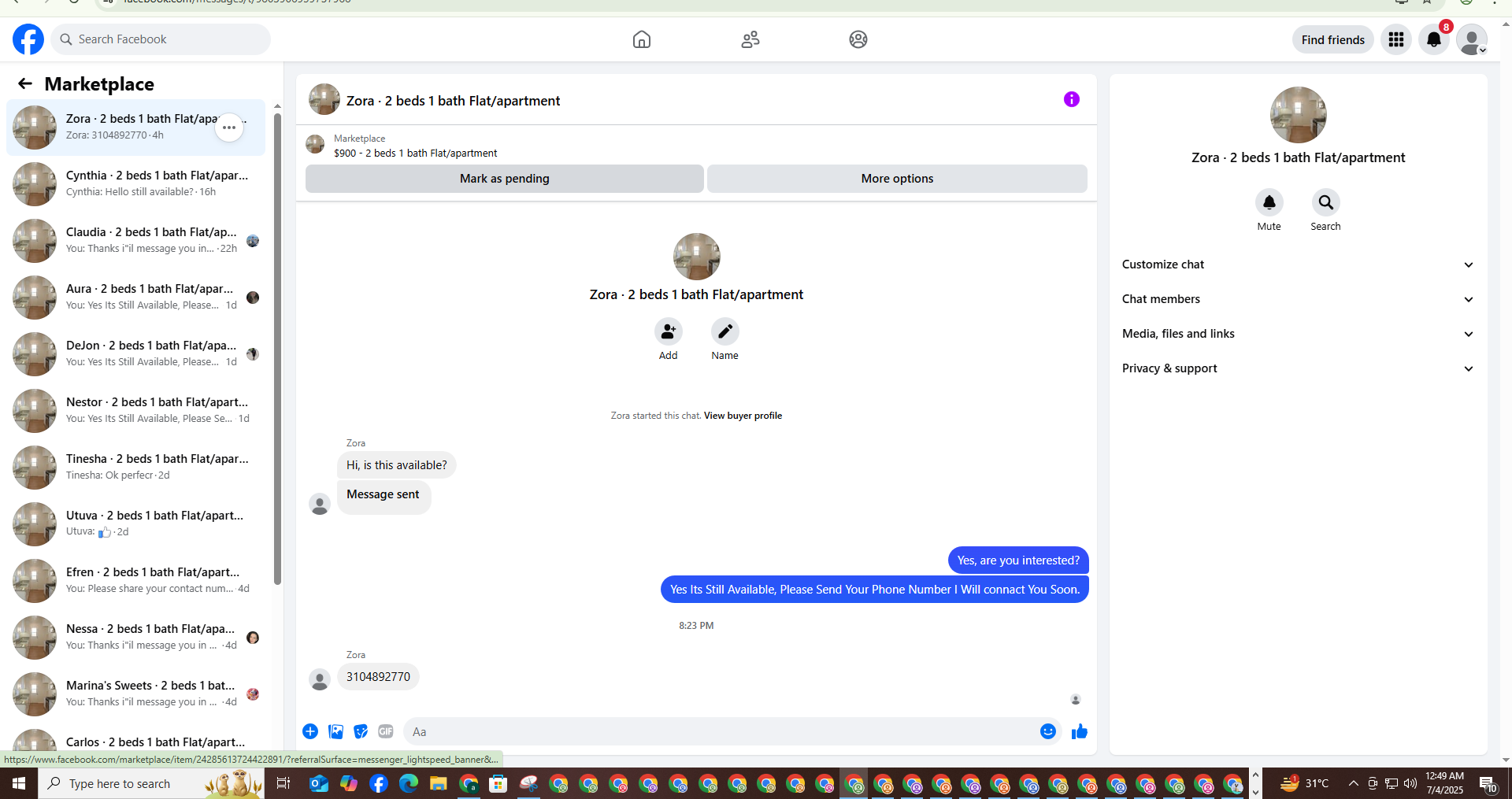Open Outlook from the taskbar
The width and height of the screenshot is (1512, 799).
318,783
